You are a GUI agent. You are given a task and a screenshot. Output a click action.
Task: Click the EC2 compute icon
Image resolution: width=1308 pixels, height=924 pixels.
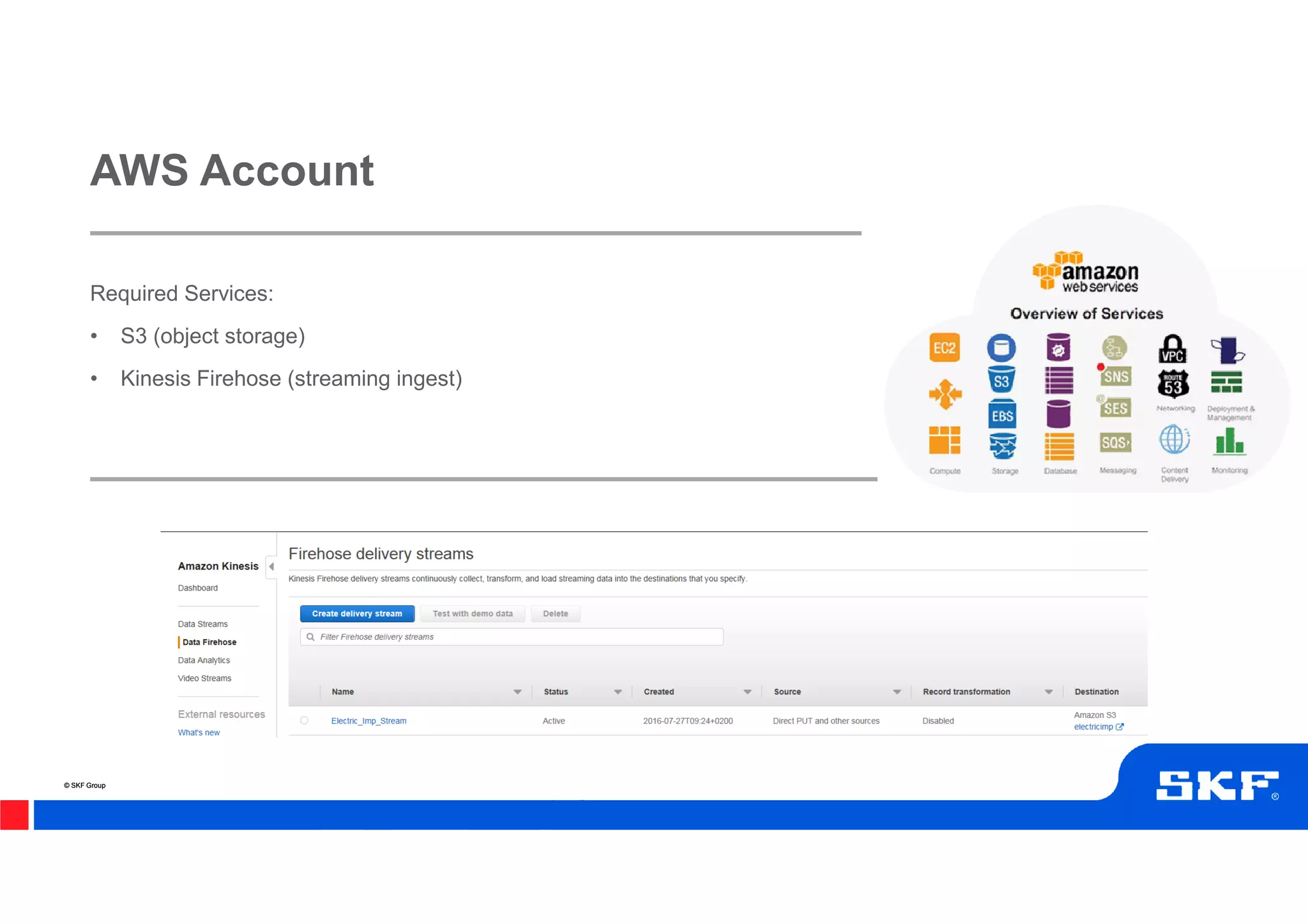(x=945, y=348)
